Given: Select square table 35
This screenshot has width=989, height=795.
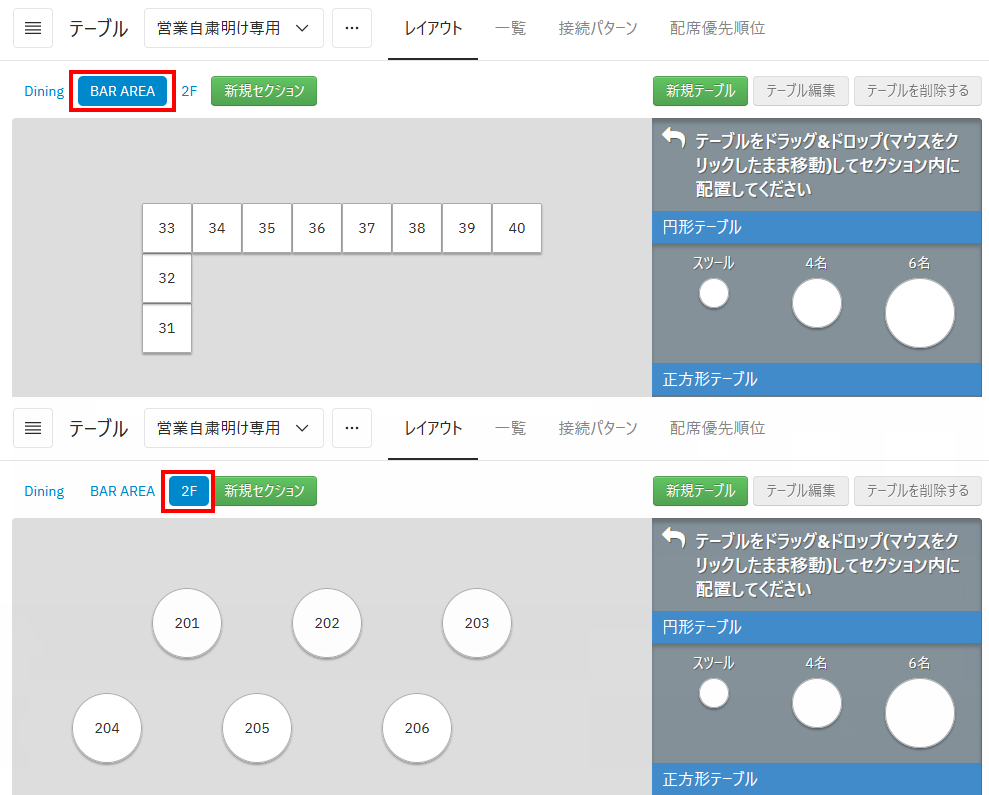Looking at the screenshot, I should click(267, 228).
